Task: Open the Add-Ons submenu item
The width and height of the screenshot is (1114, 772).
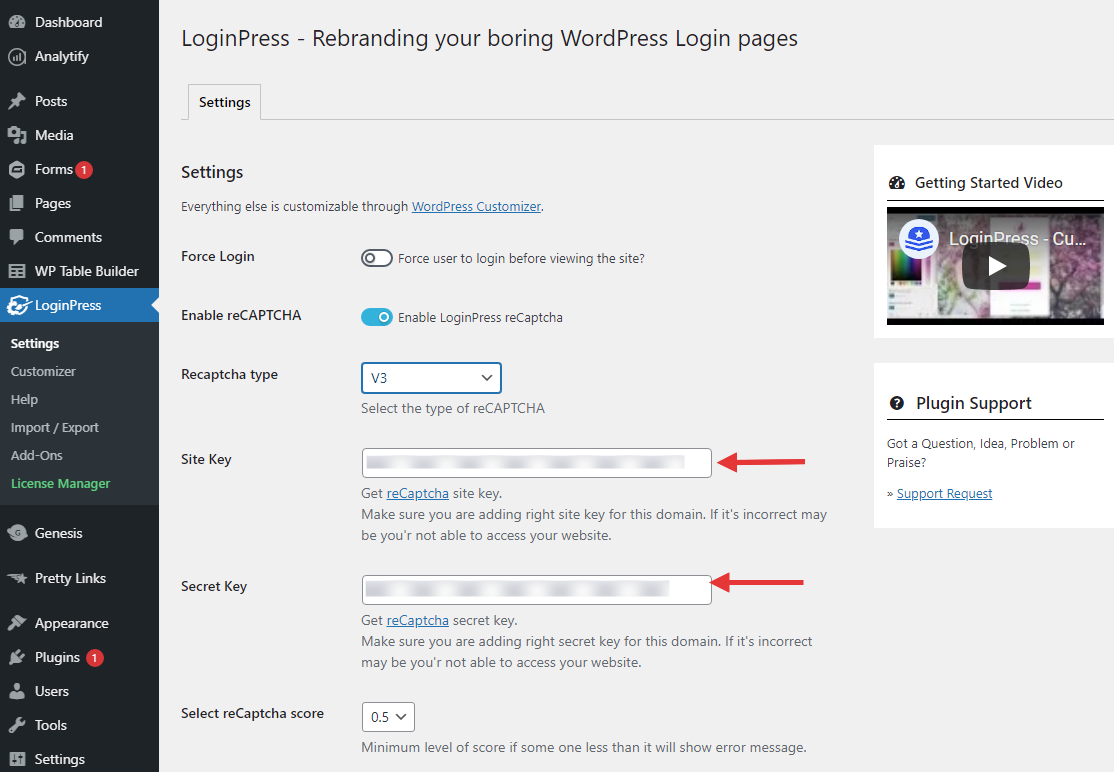Action: (36, 455)
